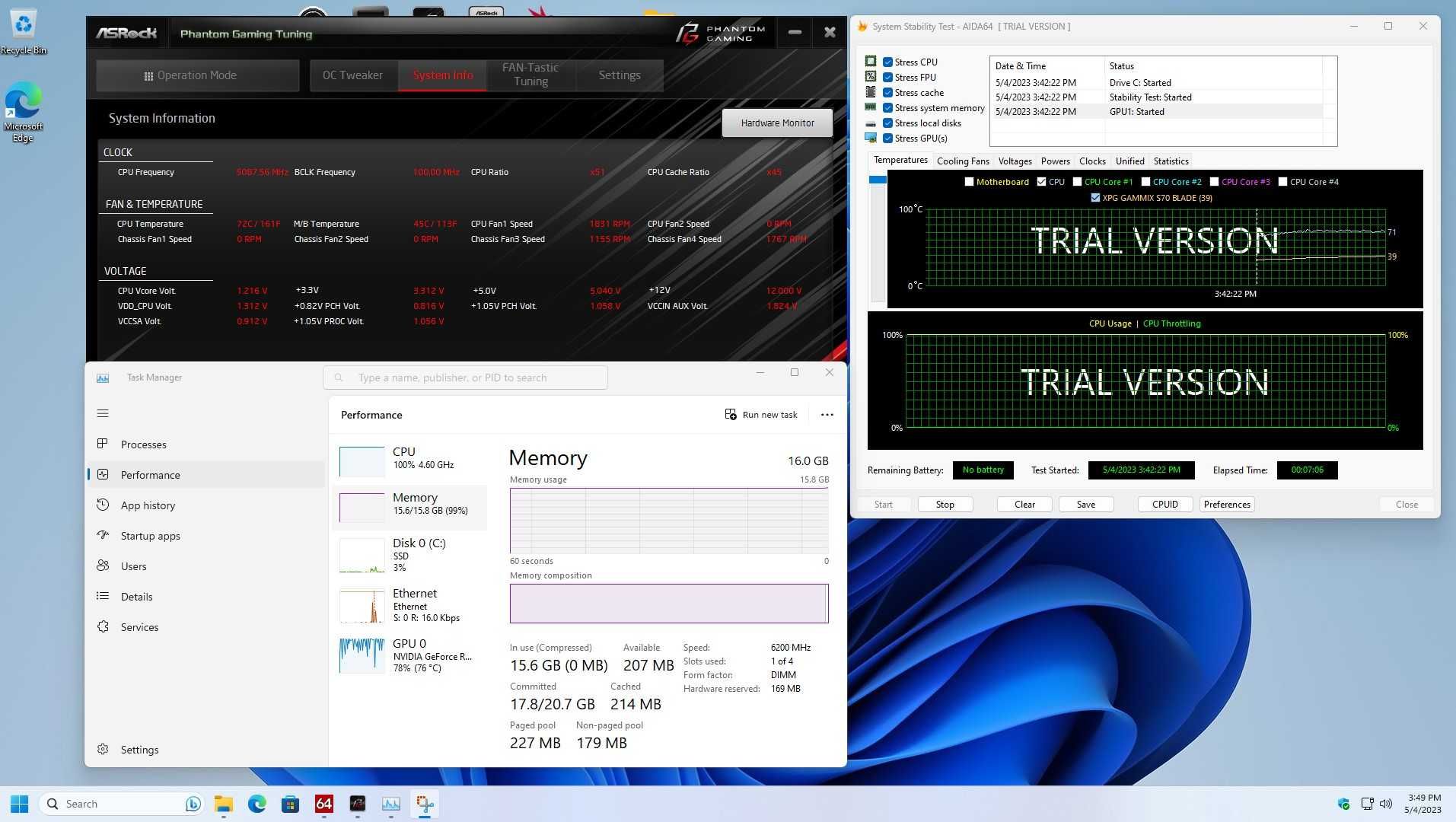This screenshot has width=1456, height=822.
Task: Open Processes page in Task Manager
Action: 205,444
